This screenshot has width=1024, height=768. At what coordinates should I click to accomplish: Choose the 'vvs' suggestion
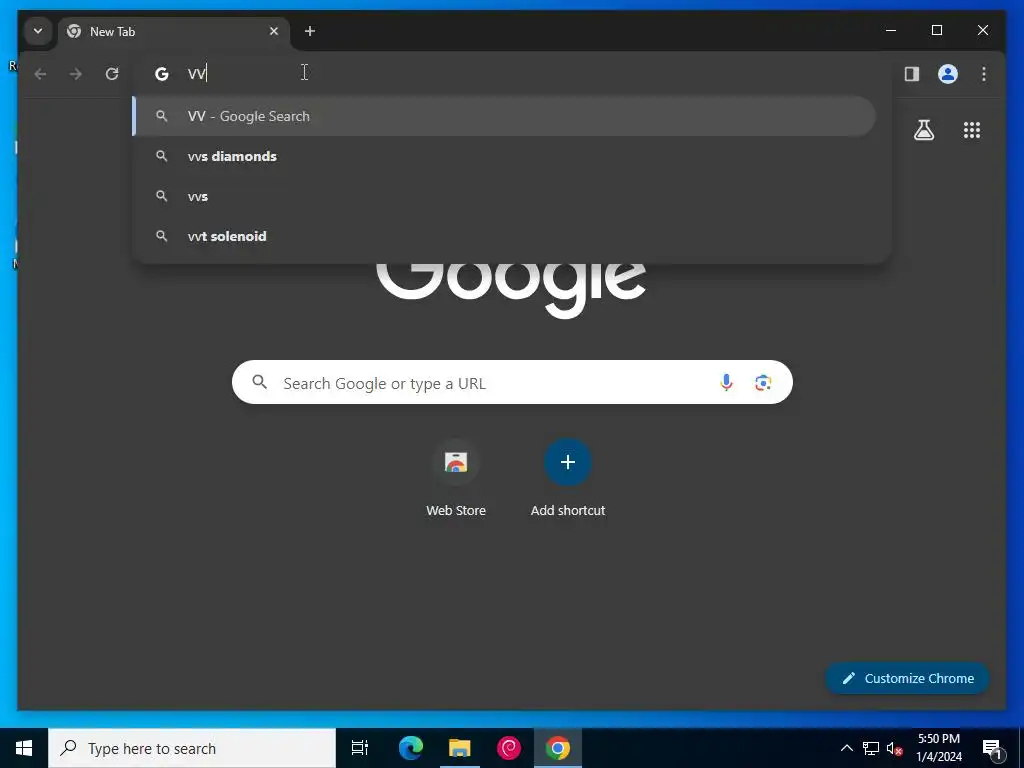click(504, 196)
